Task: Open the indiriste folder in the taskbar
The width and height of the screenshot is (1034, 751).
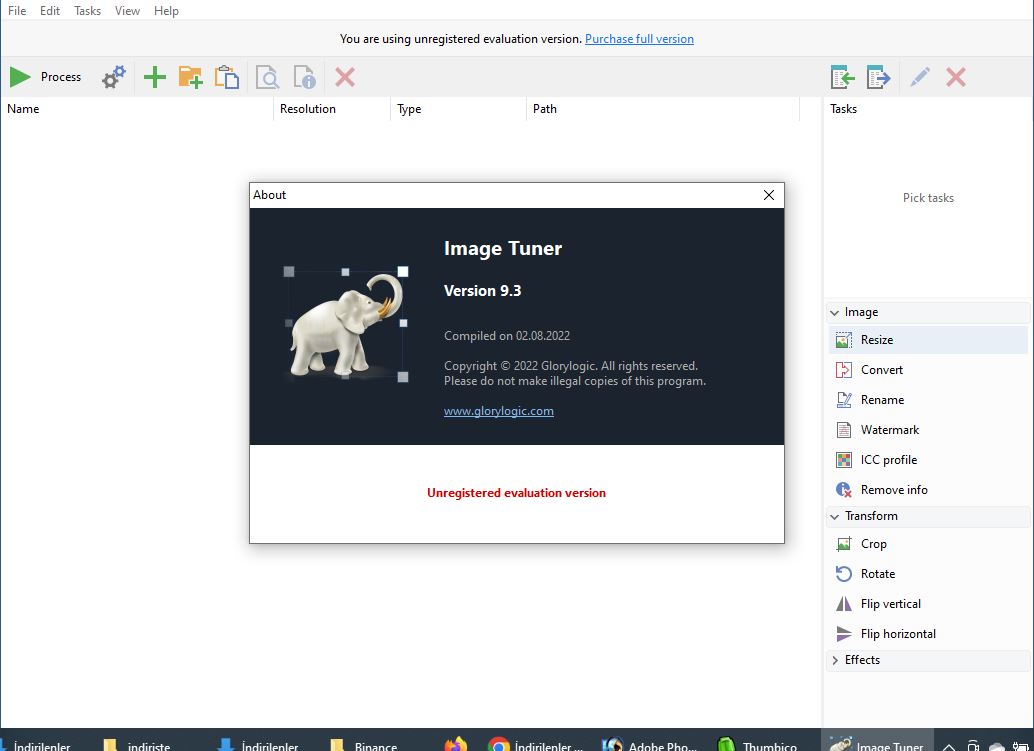Action: click(137, 744)
